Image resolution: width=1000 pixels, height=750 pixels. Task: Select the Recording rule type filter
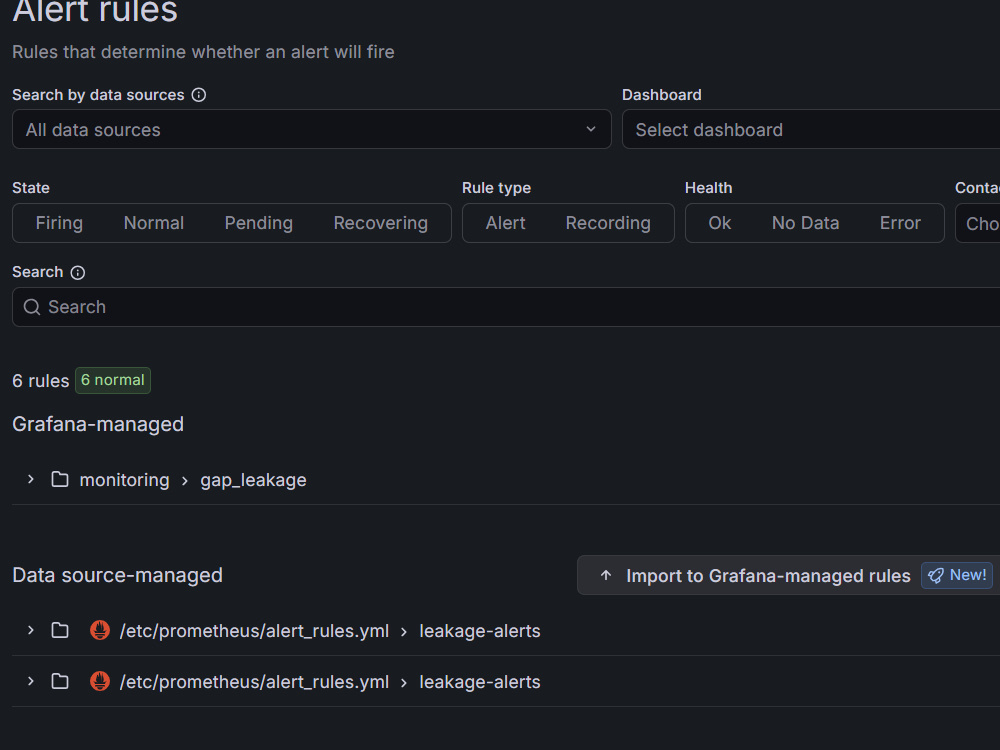(x=608, y=223)
